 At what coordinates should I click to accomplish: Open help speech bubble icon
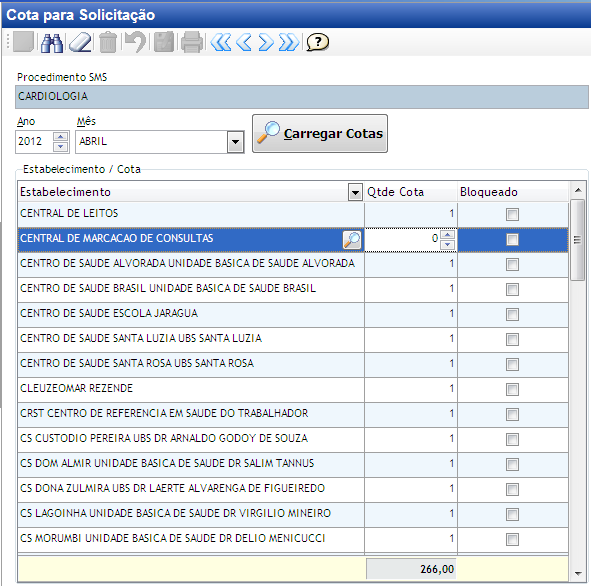tap(318, 42)
